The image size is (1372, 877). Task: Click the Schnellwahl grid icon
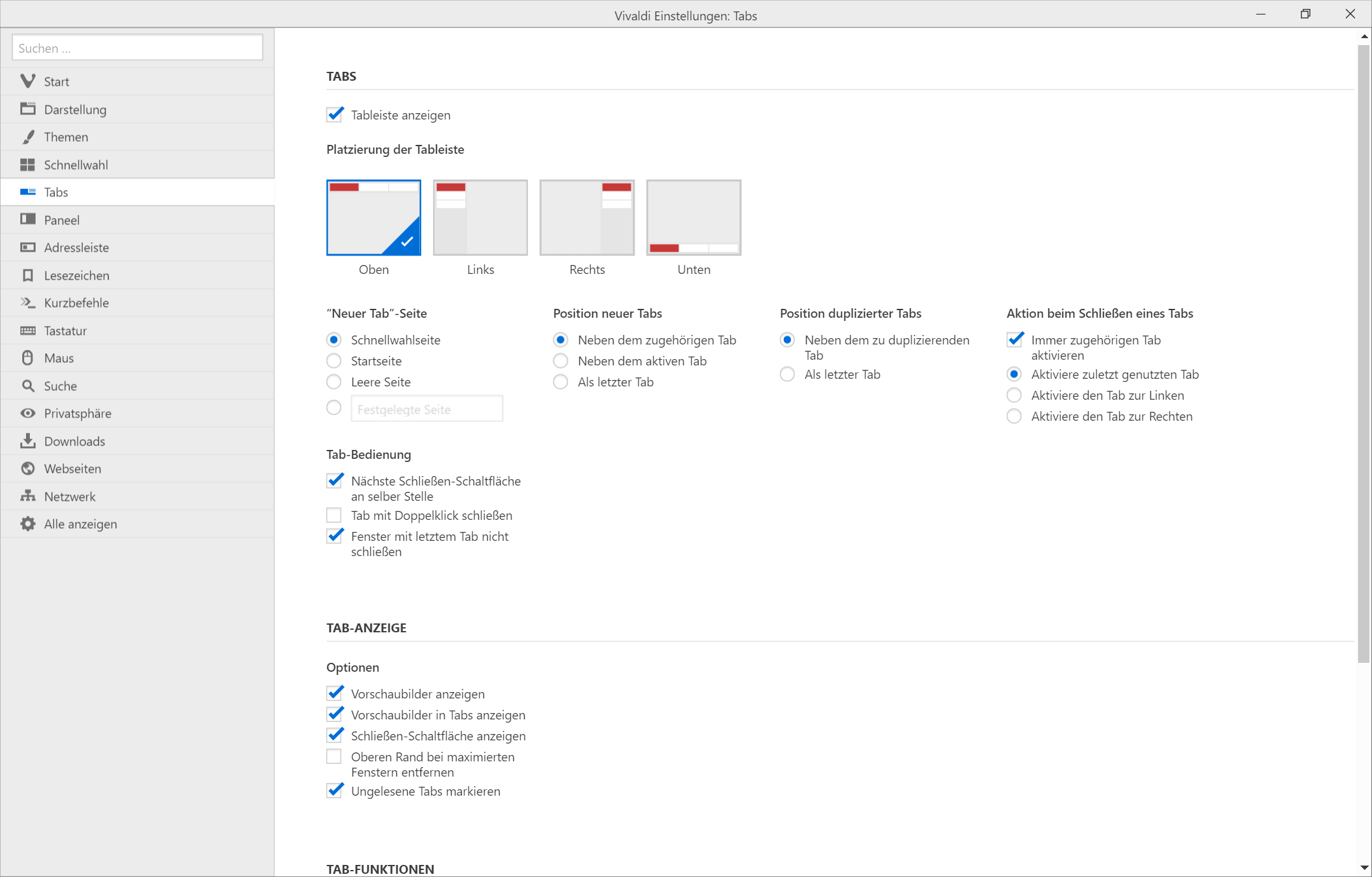(27, 165)
